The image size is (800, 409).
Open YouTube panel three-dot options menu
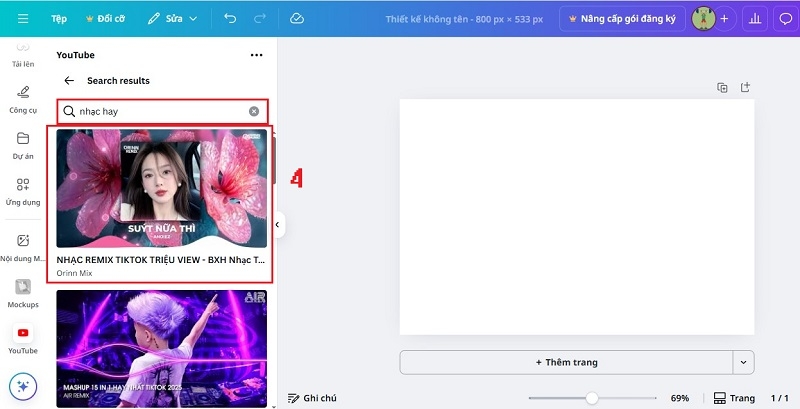[257, 55]
